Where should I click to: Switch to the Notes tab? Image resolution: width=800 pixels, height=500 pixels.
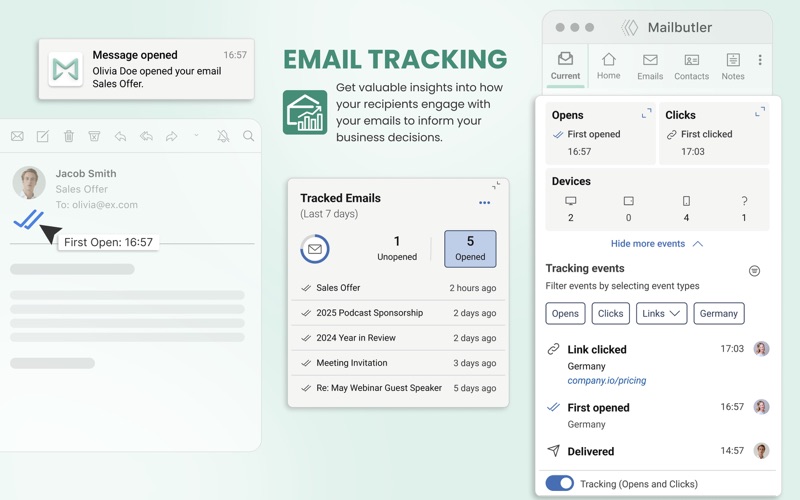(733, 66)
